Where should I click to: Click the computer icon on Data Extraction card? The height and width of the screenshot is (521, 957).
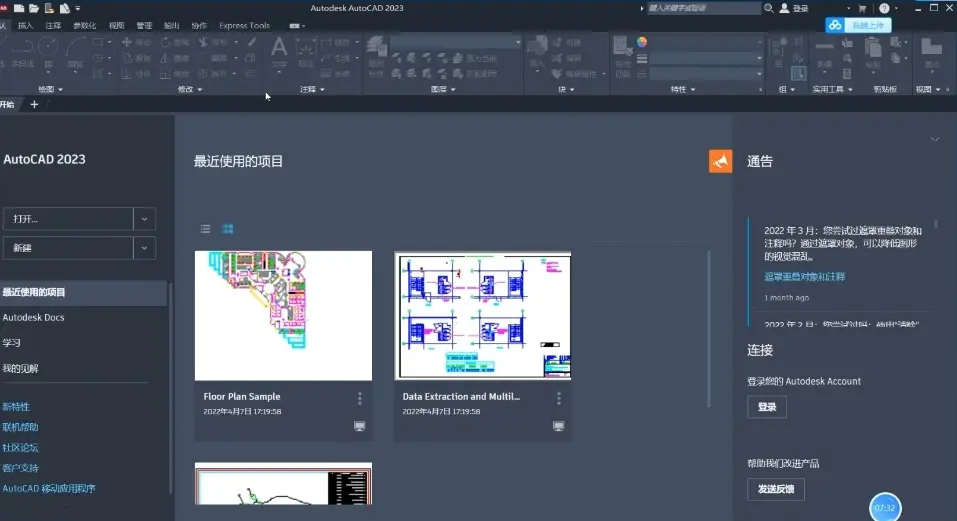pyautogui.click(x=558, y=426)
